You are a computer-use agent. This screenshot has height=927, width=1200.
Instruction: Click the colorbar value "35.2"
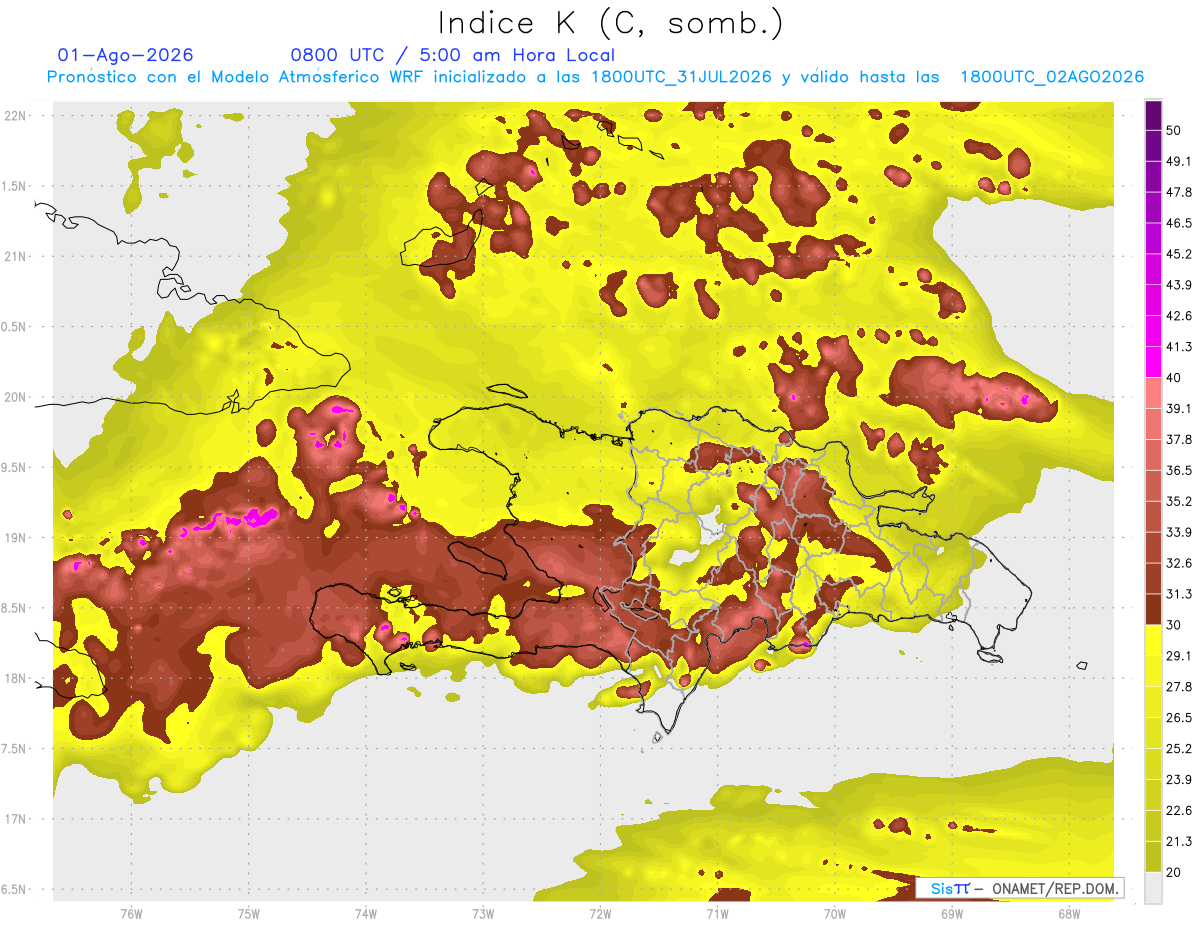coord(1178,501)
